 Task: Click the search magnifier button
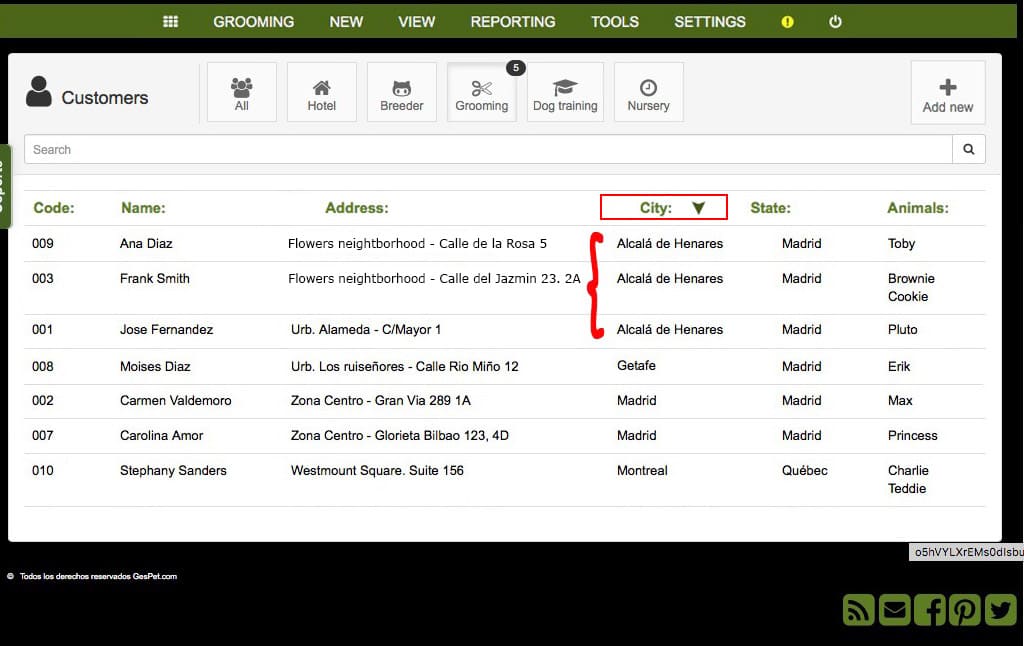968,150
